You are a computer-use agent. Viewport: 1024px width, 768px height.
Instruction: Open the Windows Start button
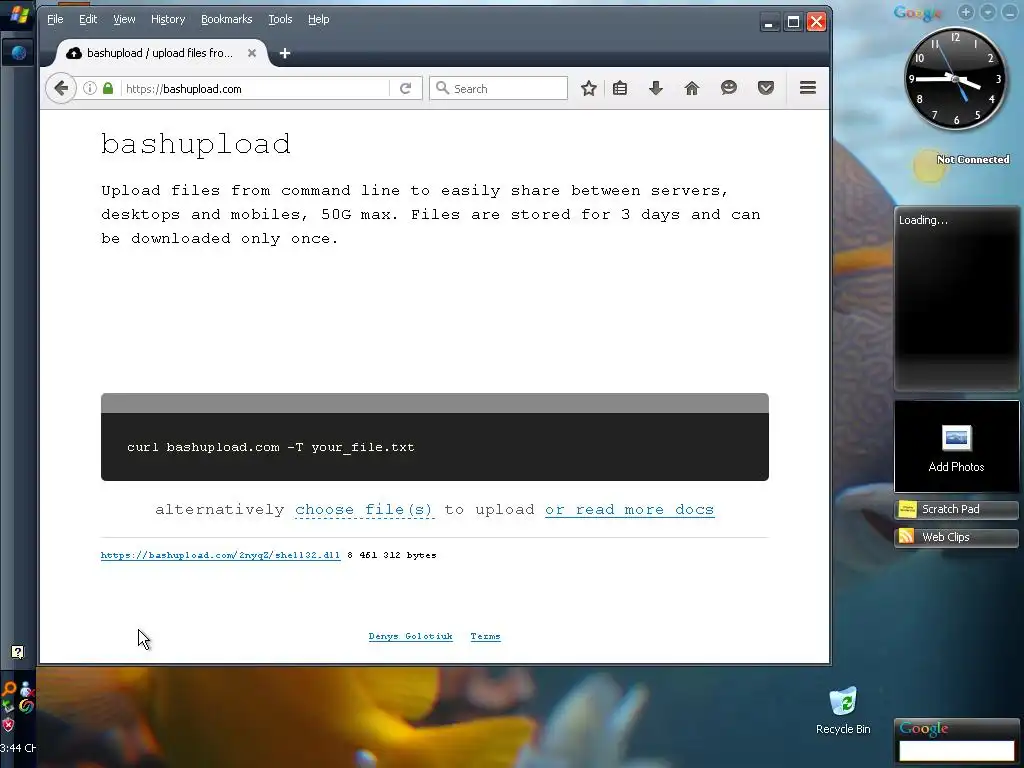(x=18, y=14)
